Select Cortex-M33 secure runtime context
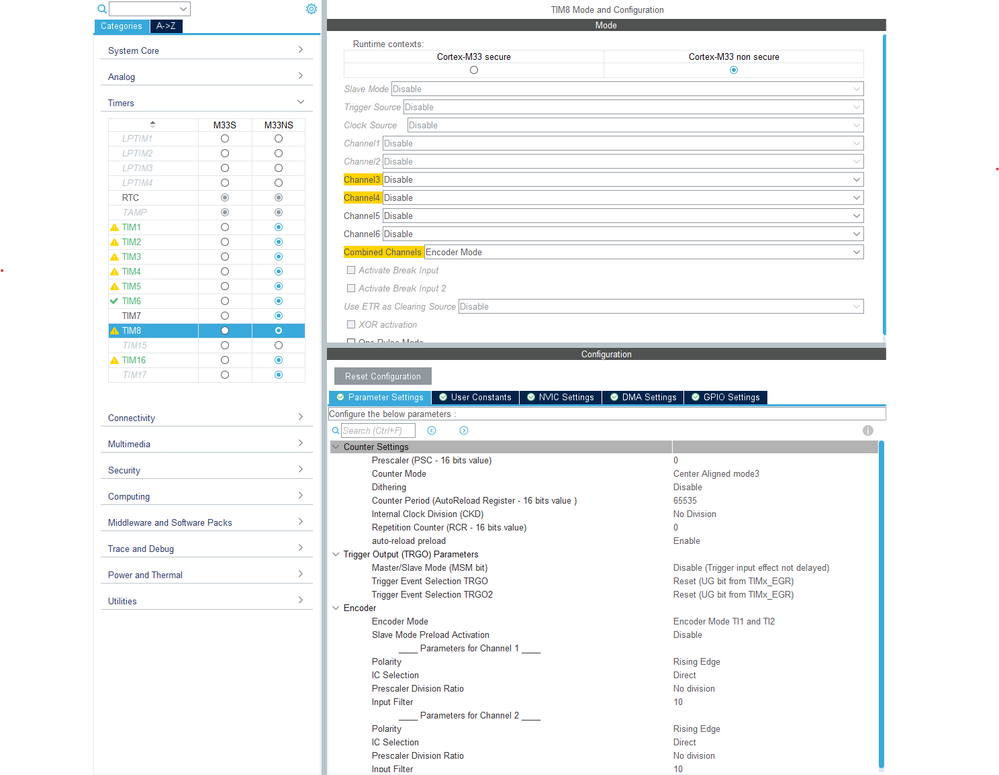The image size is (999, 775). tap(473, 70)
